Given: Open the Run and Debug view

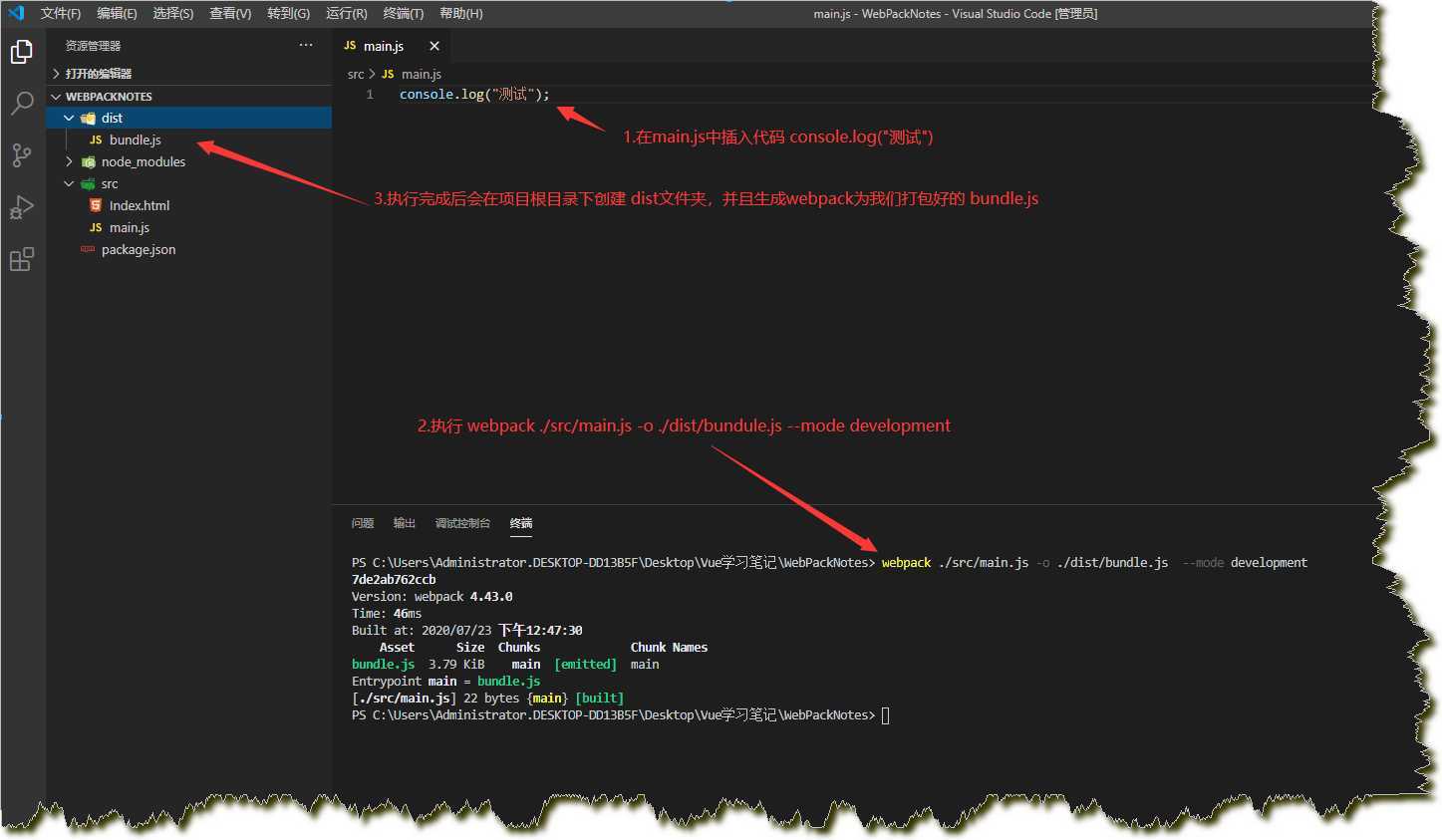Looking at the screenshot, I should [x=22, y=207].
